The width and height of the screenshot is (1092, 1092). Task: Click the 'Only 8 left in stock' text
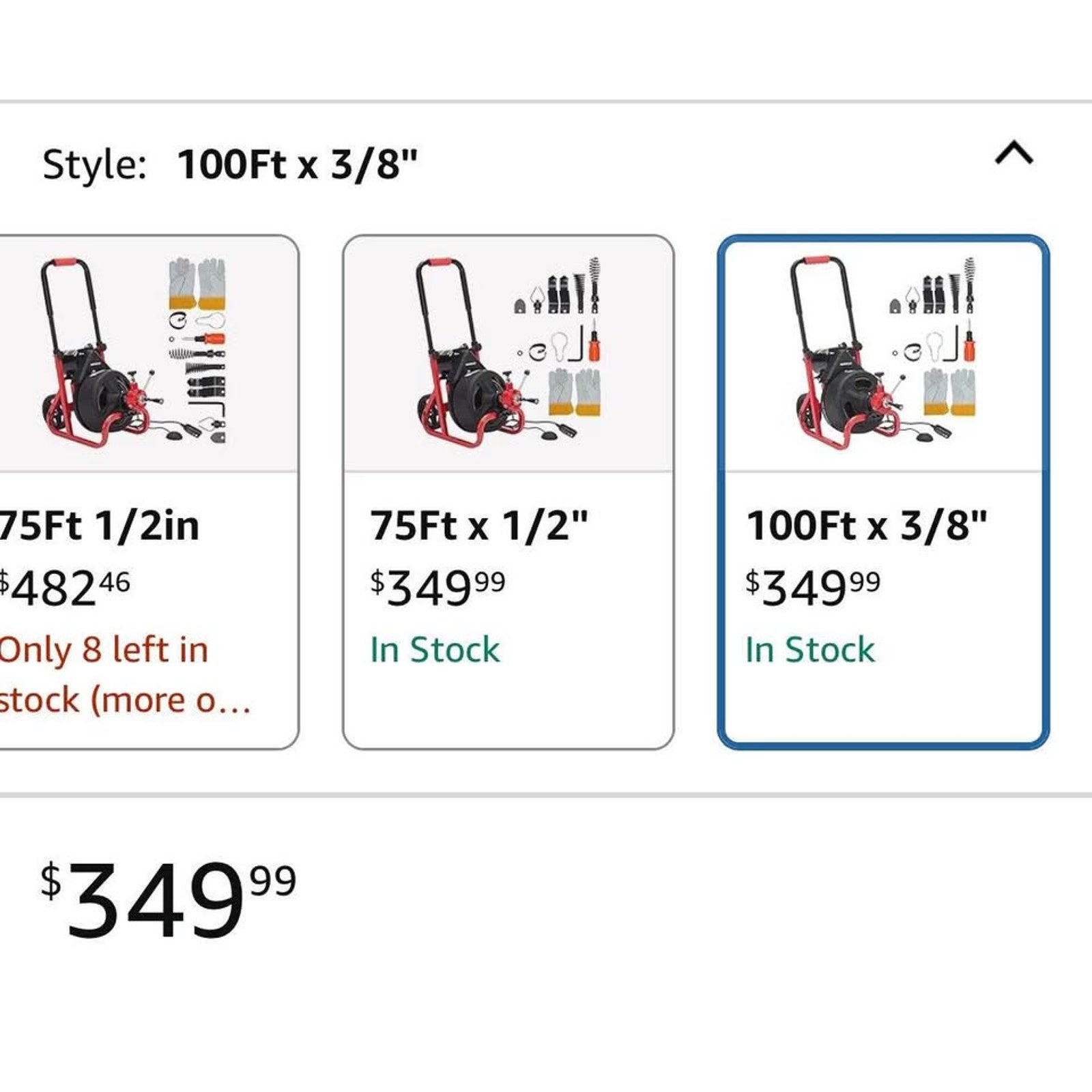click(125, 675)
